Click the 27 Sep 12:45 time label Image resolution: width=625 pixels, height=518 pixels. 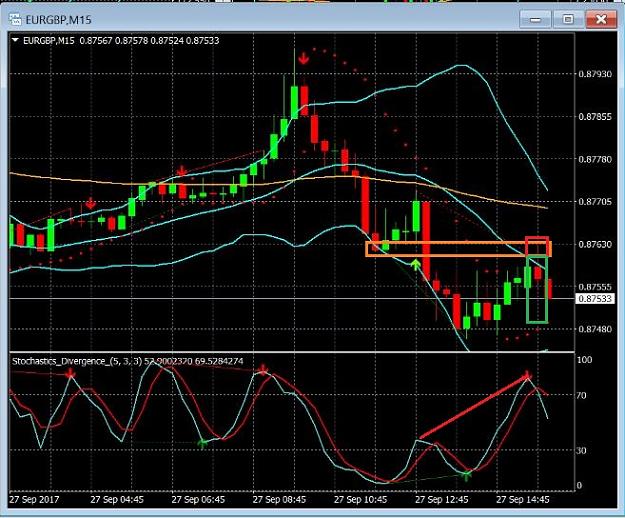[x=442, y=500]
